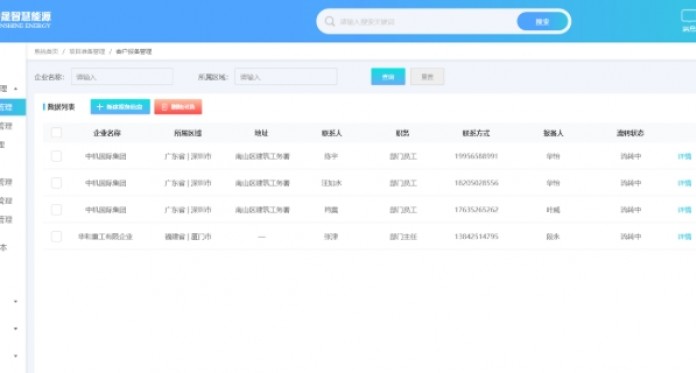Click the 职务 column header

403,133
